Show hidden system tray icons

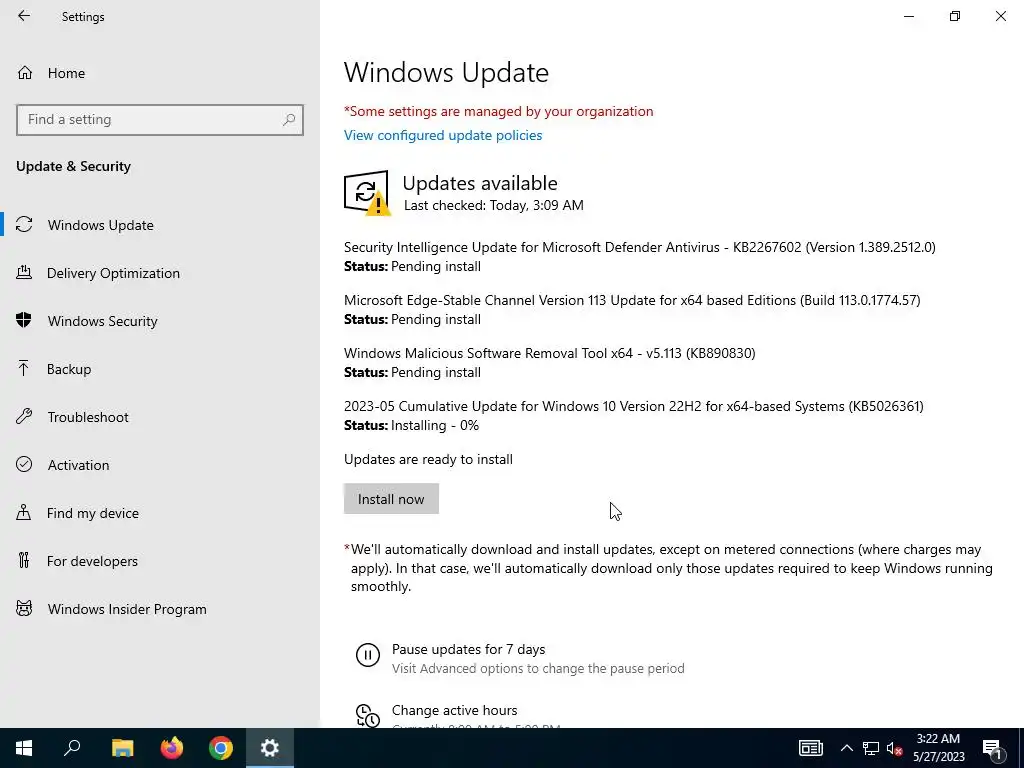[x=846, y=748]
